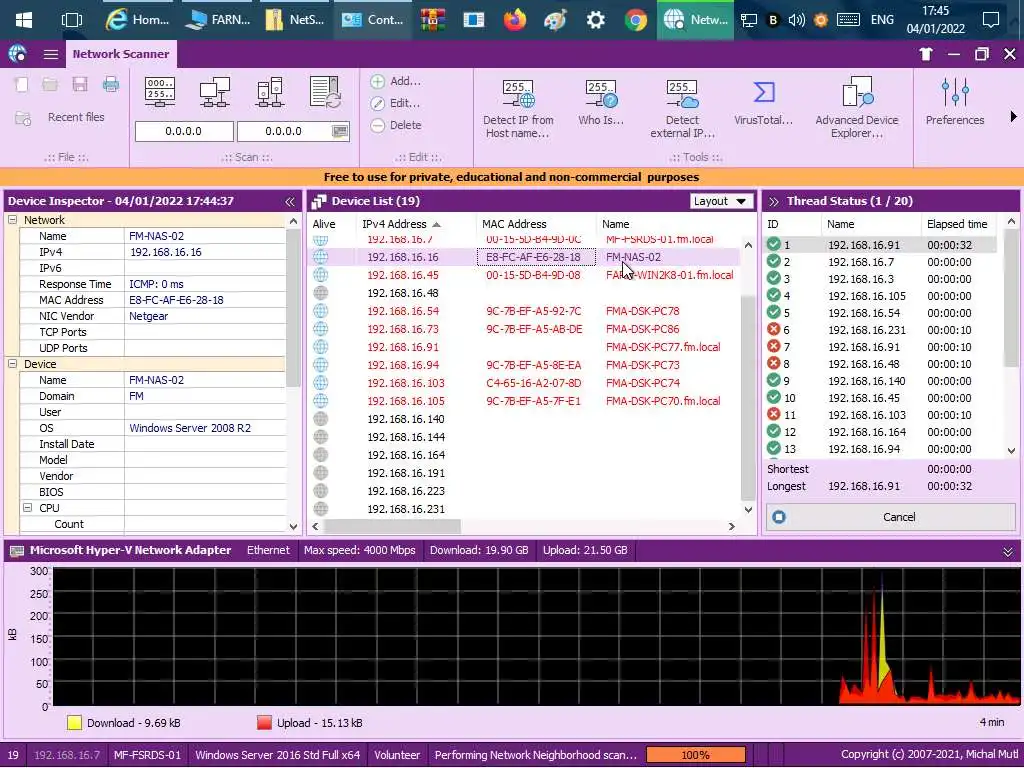Open Chrome from the taskbar
The width and height of the screenshot is (1024, 768).
click(635, 20)
